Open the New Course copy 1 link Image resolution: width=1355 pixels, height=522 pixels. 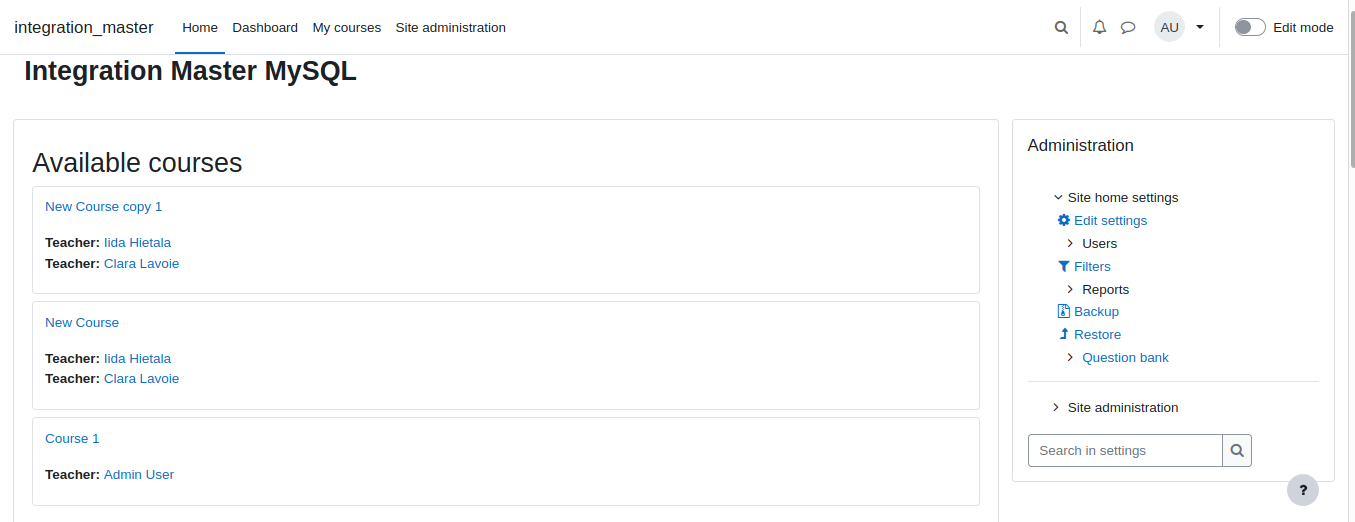coord(104,206)
